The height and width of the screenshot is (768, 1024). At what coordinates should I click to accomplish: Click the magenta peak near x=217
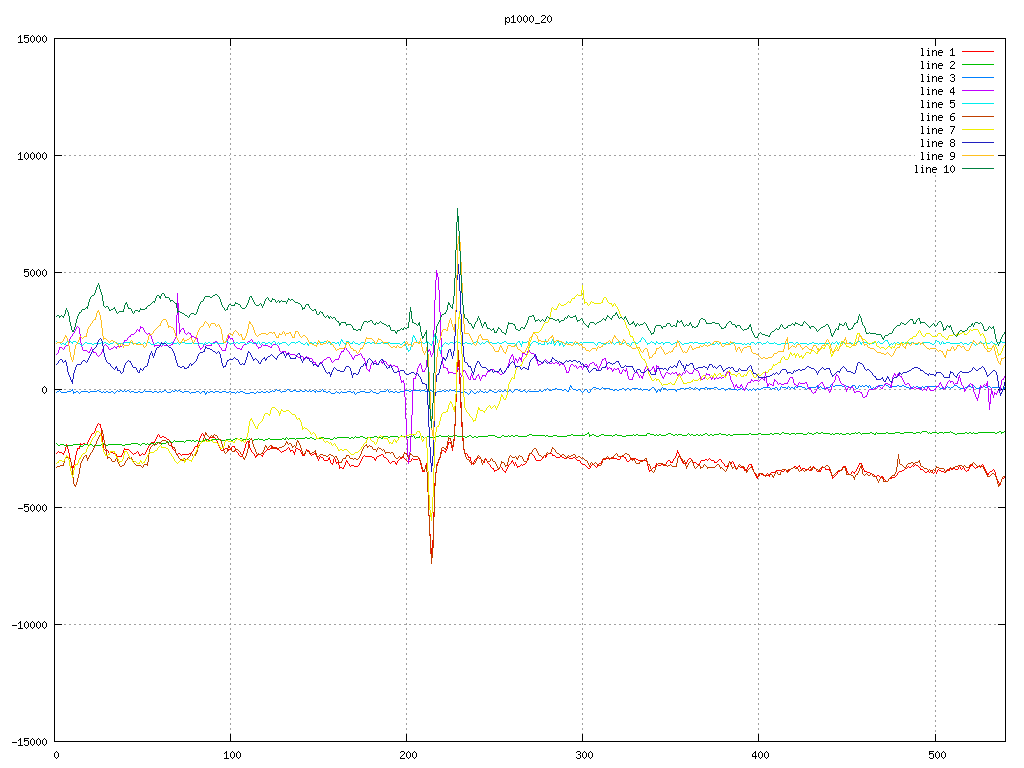pyautogui.click(x=437, y=271)
